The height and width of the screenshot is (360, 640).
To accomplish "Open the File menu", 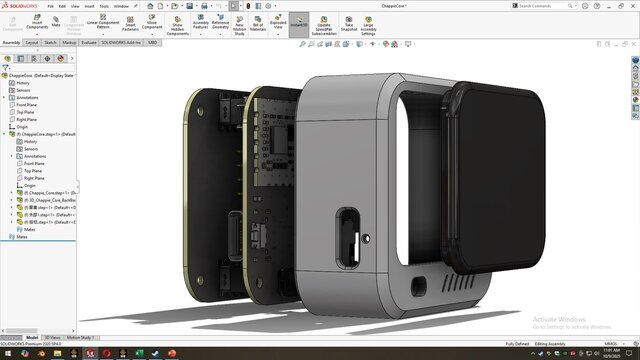I will click(x=50, y=6).
